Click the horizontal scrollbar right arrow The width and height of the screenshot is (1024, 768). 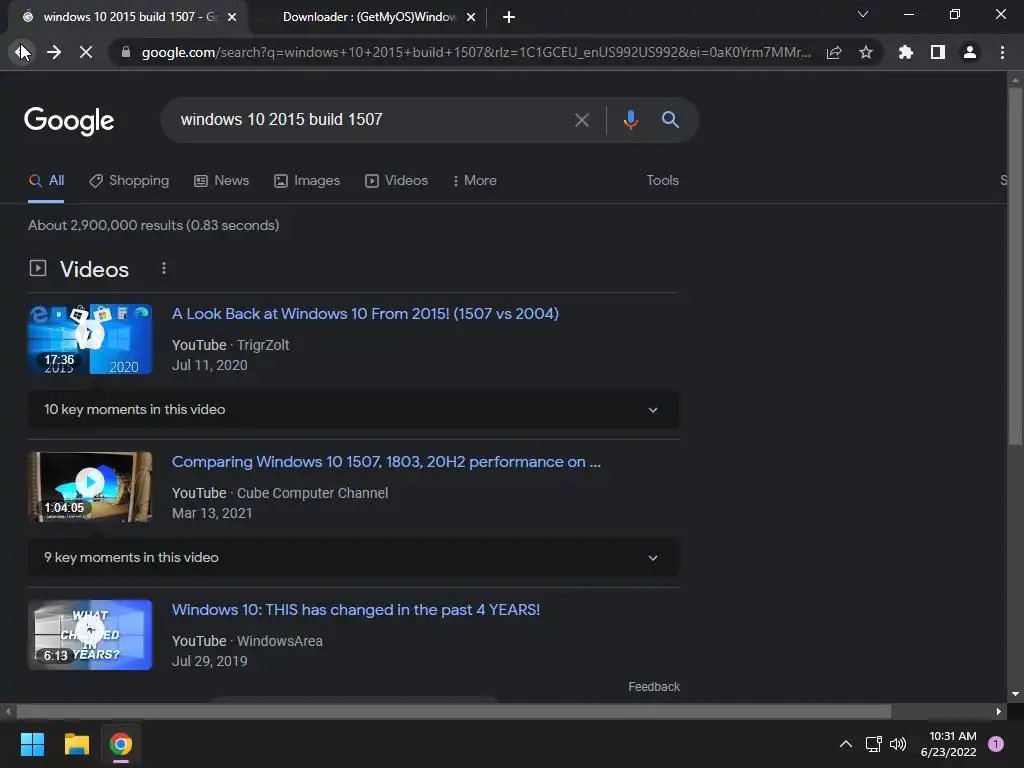(999, 712)
